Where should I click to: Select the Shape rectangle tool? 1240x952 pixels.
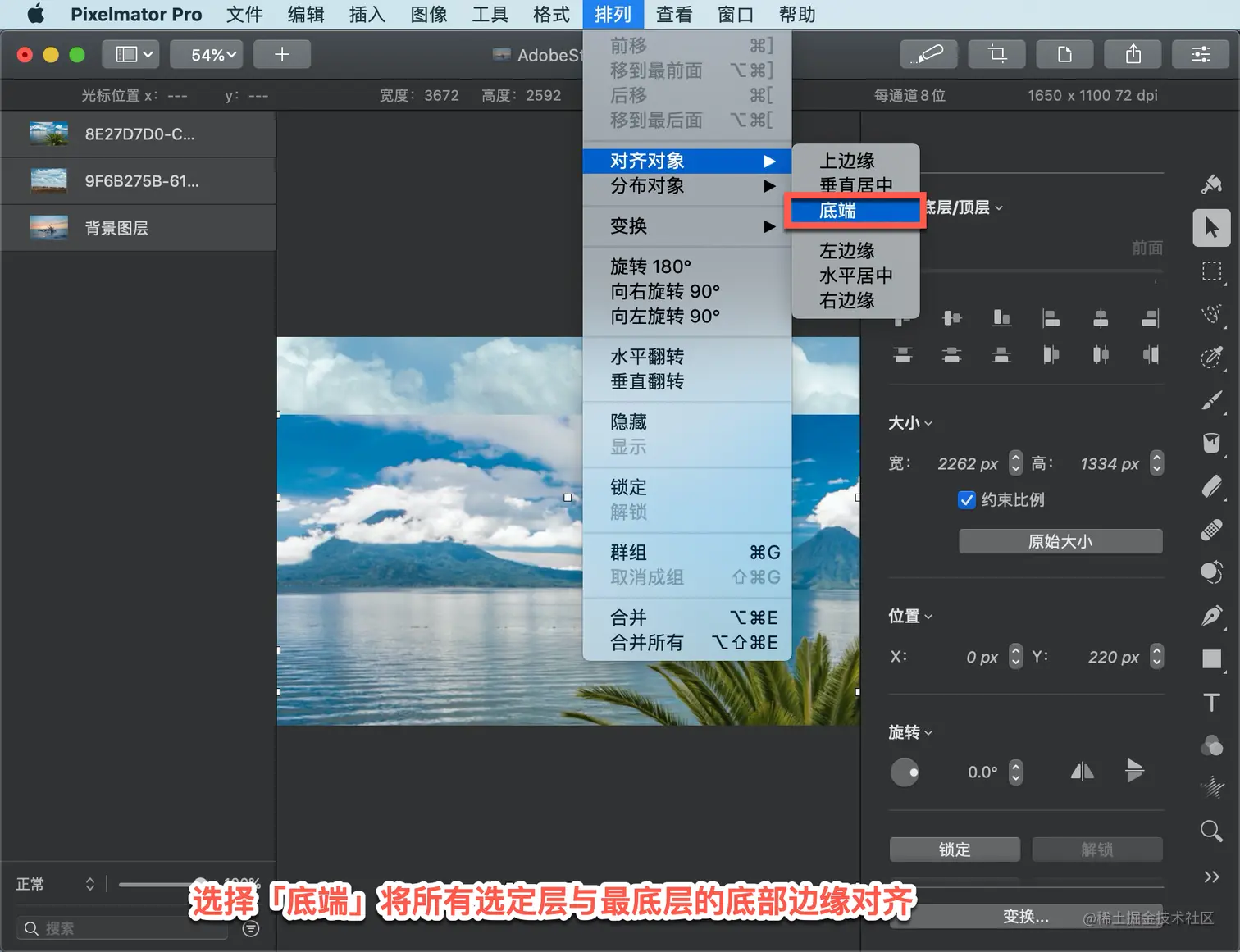coord(1211,658)
